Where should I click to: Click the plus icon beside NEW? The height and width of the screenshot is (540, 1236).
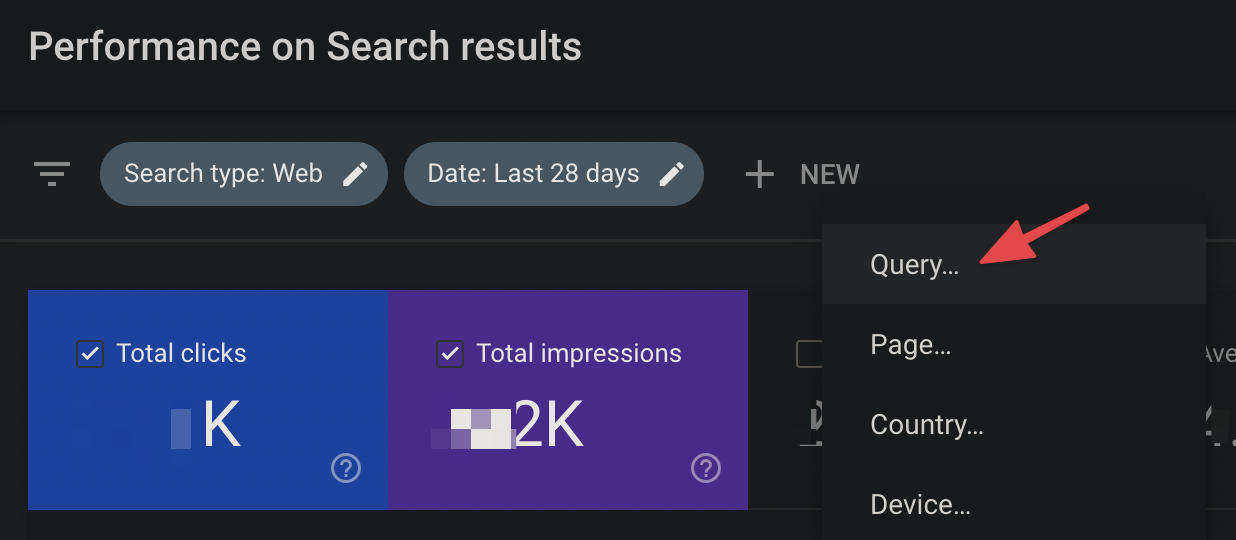pyautogui.click(x=760, y=174)
